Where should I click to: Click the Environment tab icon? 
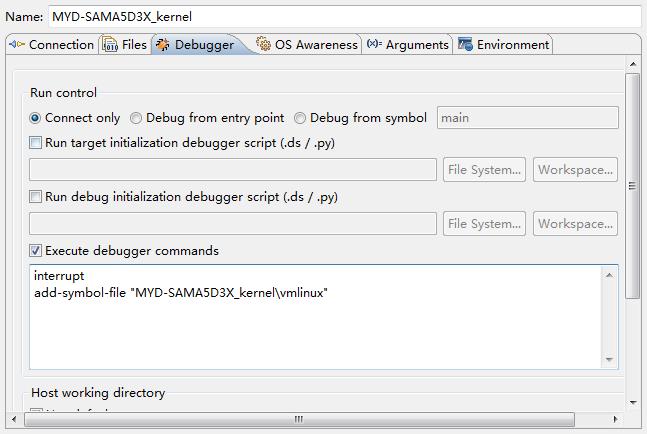click(x=465, y=44)
